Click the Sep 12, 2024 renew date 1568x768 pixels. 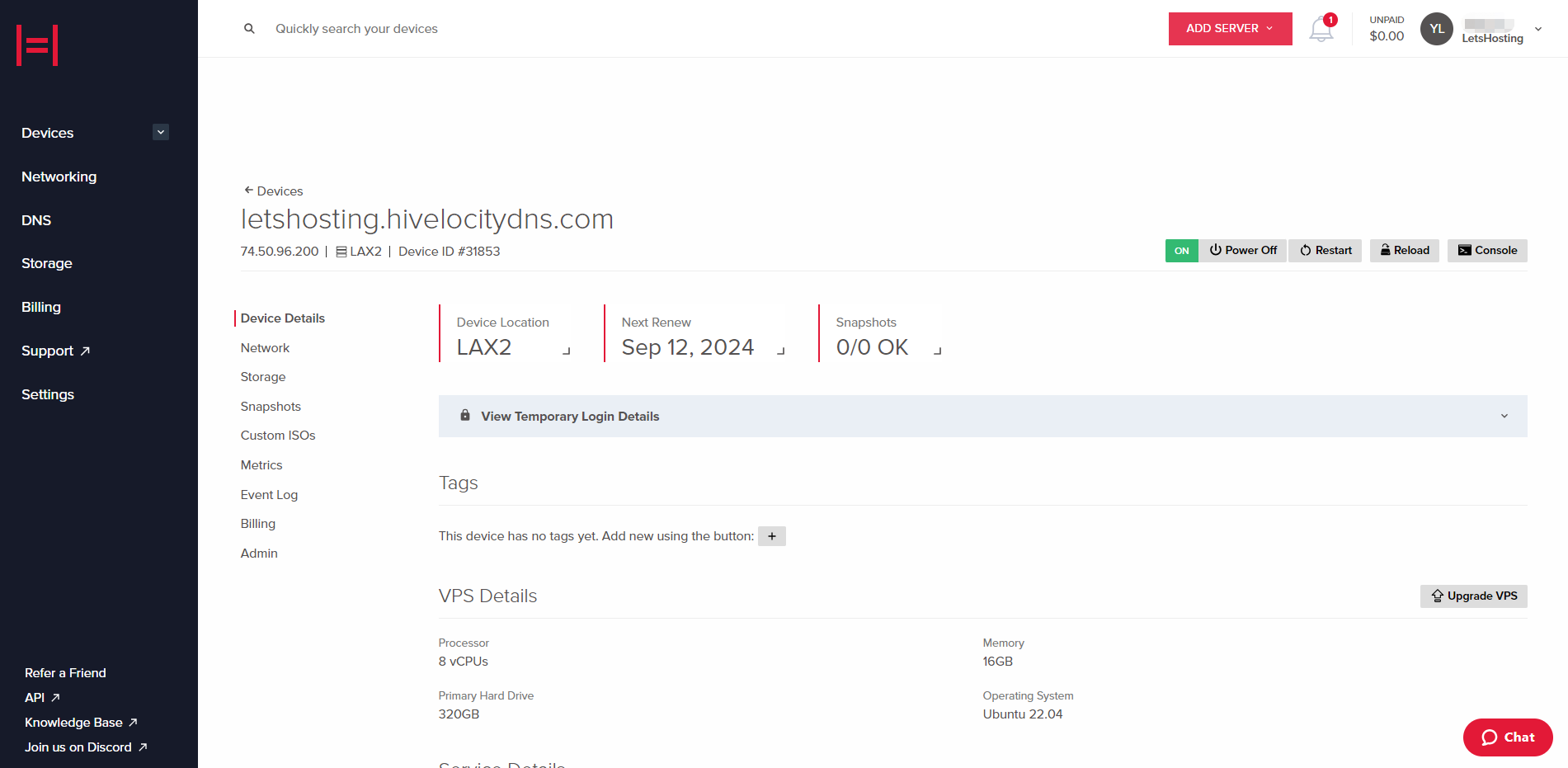(x=688, y=347)
